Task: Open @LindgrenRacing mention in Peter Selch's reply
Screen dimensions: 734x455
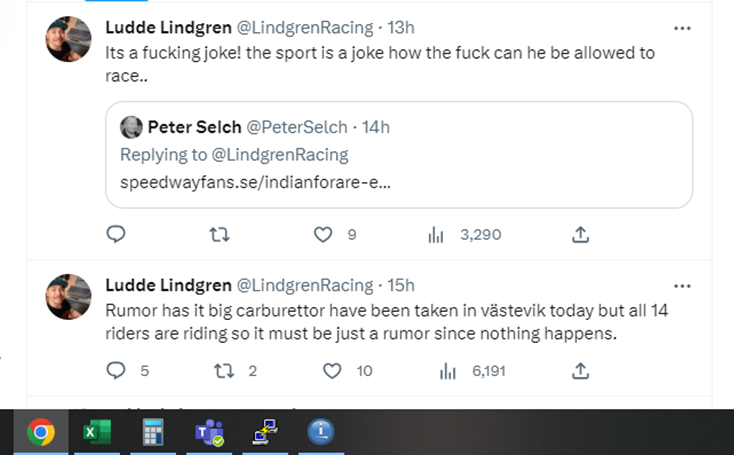Action: 280,155
